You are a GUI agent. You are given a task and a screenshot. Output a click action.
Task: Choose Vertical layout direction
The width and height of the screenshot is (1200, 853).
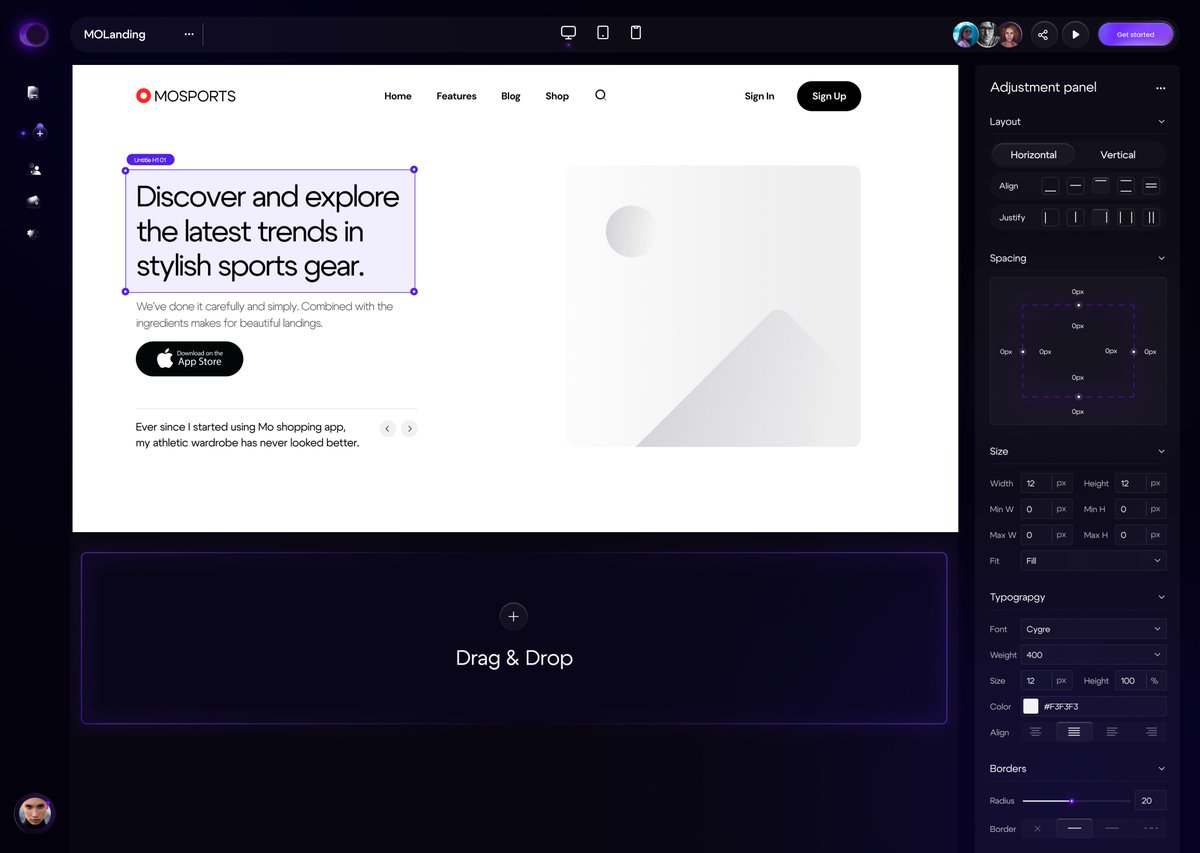click(x=1118, y=155)
